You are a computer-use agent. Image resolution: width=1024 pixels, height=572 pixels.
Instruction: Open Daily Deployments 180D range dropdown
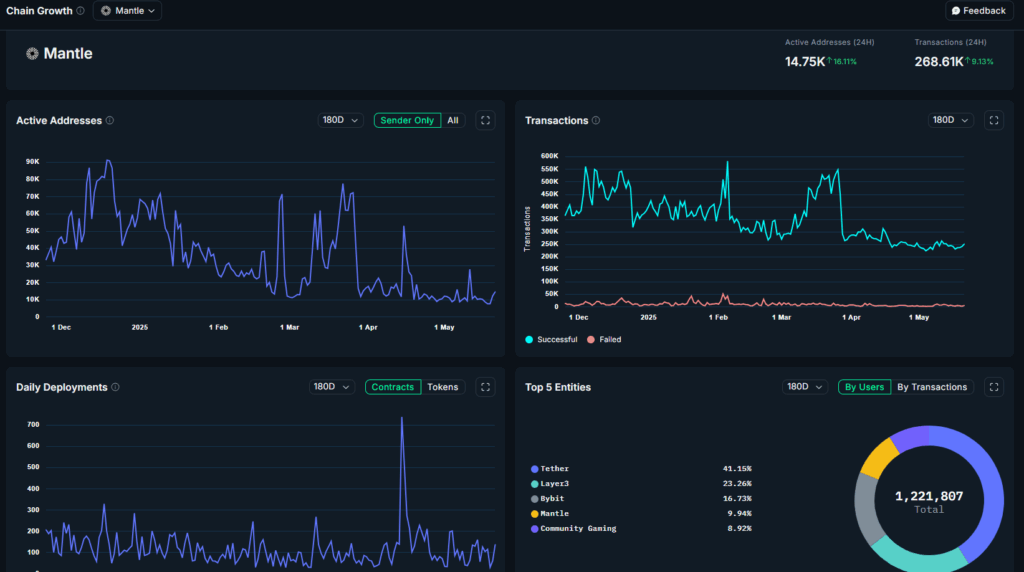coord(332,387)
